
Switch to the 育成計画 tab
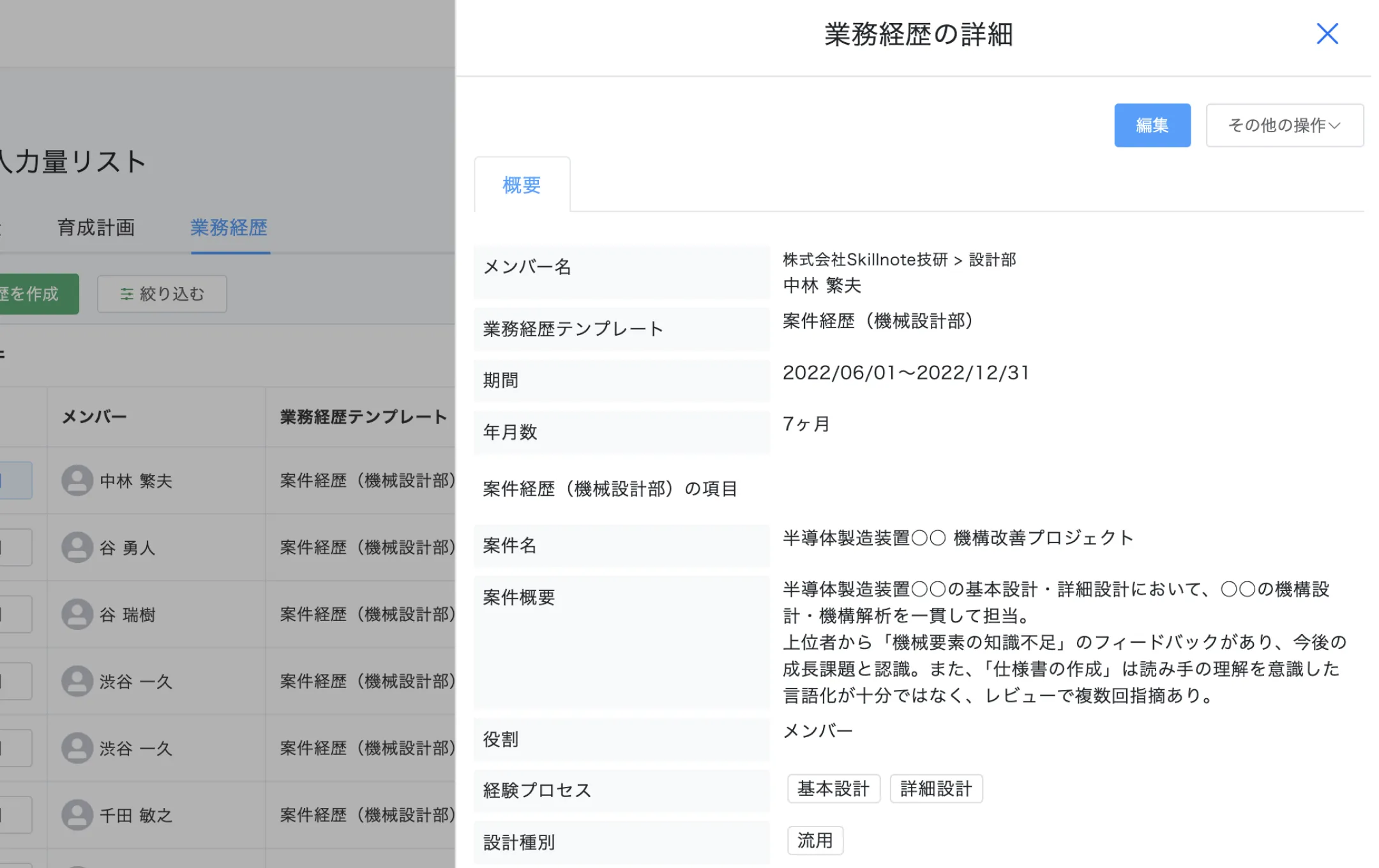tap(96, 227)
